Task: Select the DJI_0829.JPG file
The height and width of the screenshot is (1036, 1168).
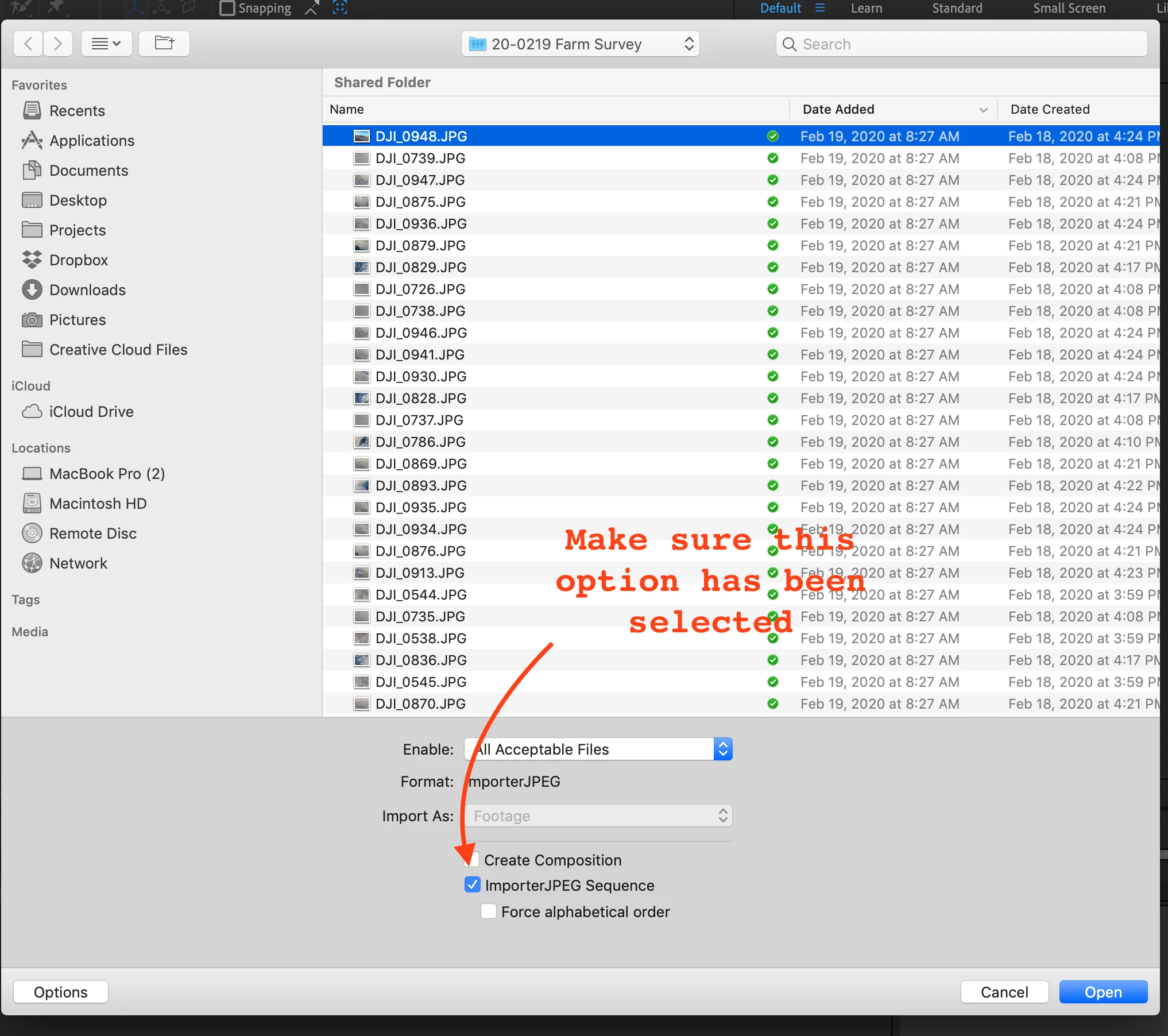Action: 420,268
